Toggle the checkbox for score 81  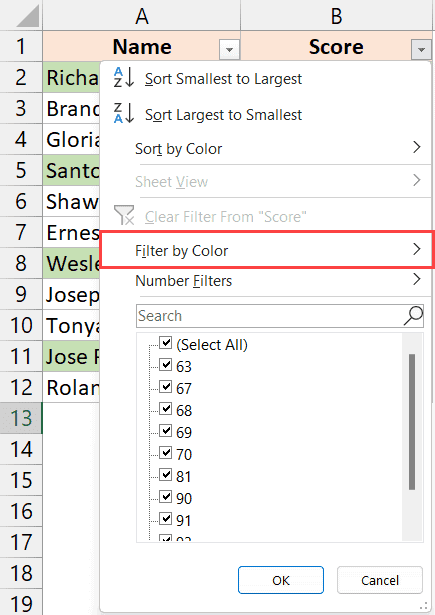(x=166, y=475)
